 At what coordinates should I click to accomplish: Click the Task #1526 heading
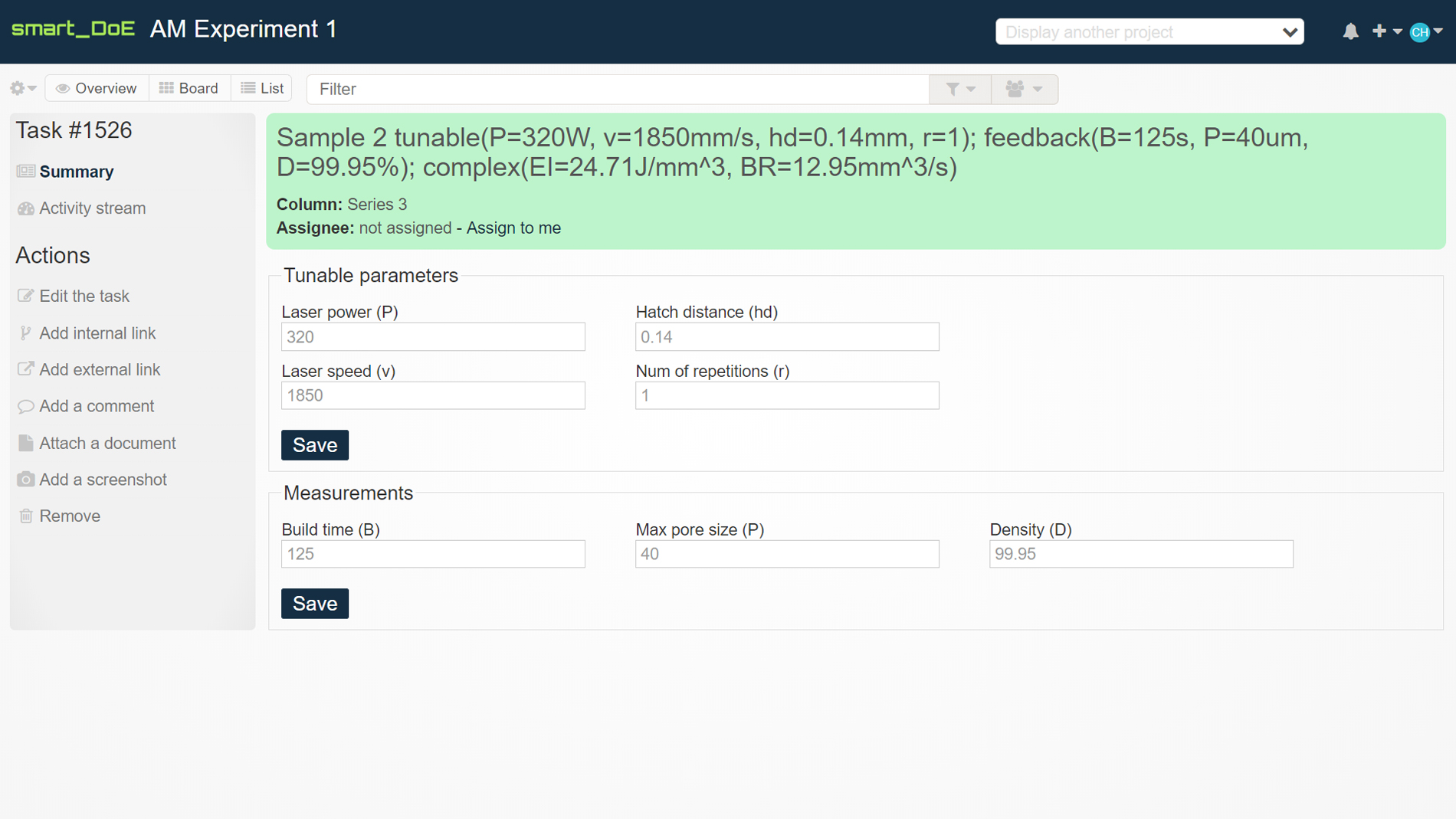74,130
